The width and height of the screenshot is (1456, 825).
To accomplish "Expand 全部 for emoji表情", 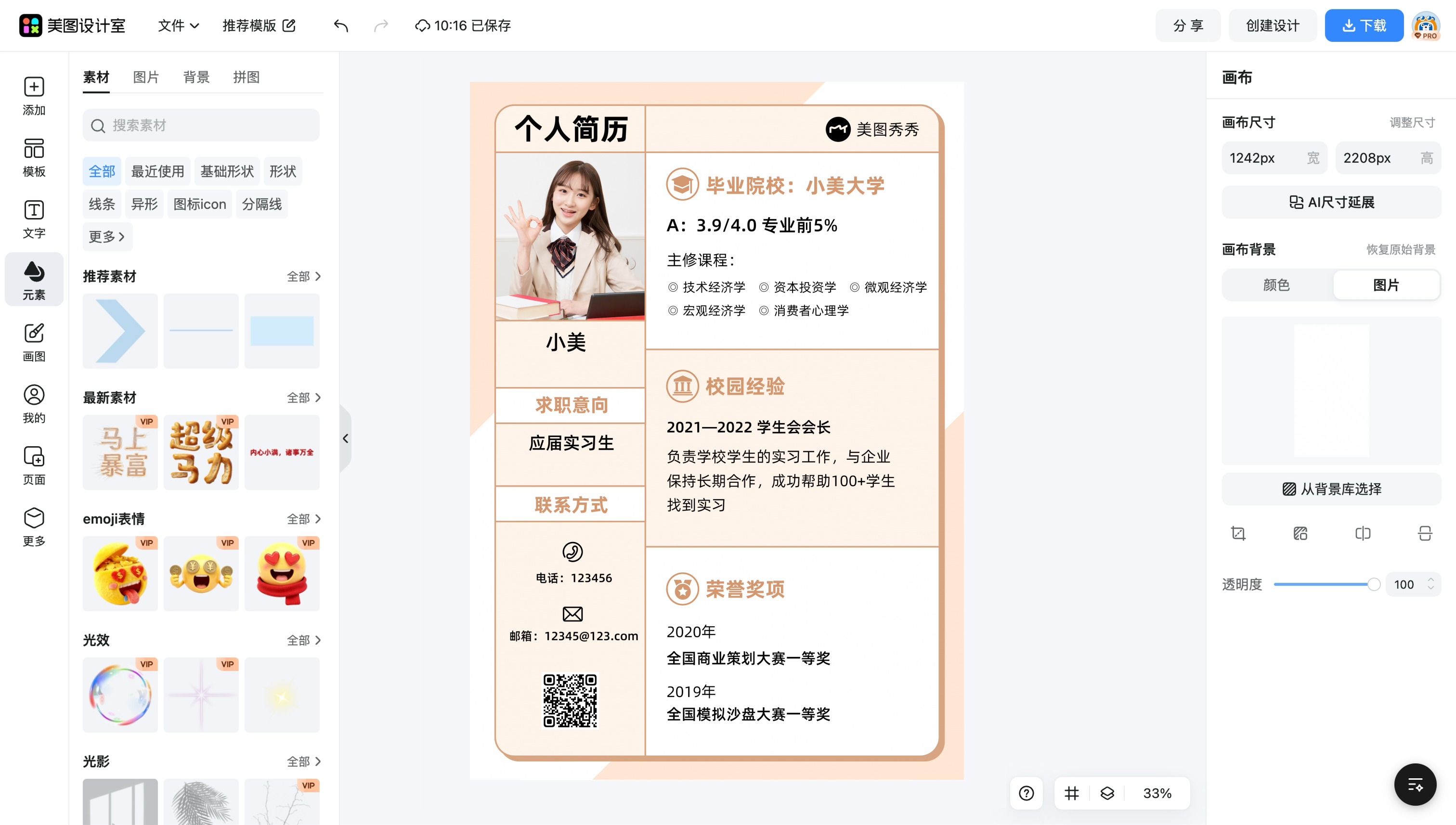I will tap(304, 519).
